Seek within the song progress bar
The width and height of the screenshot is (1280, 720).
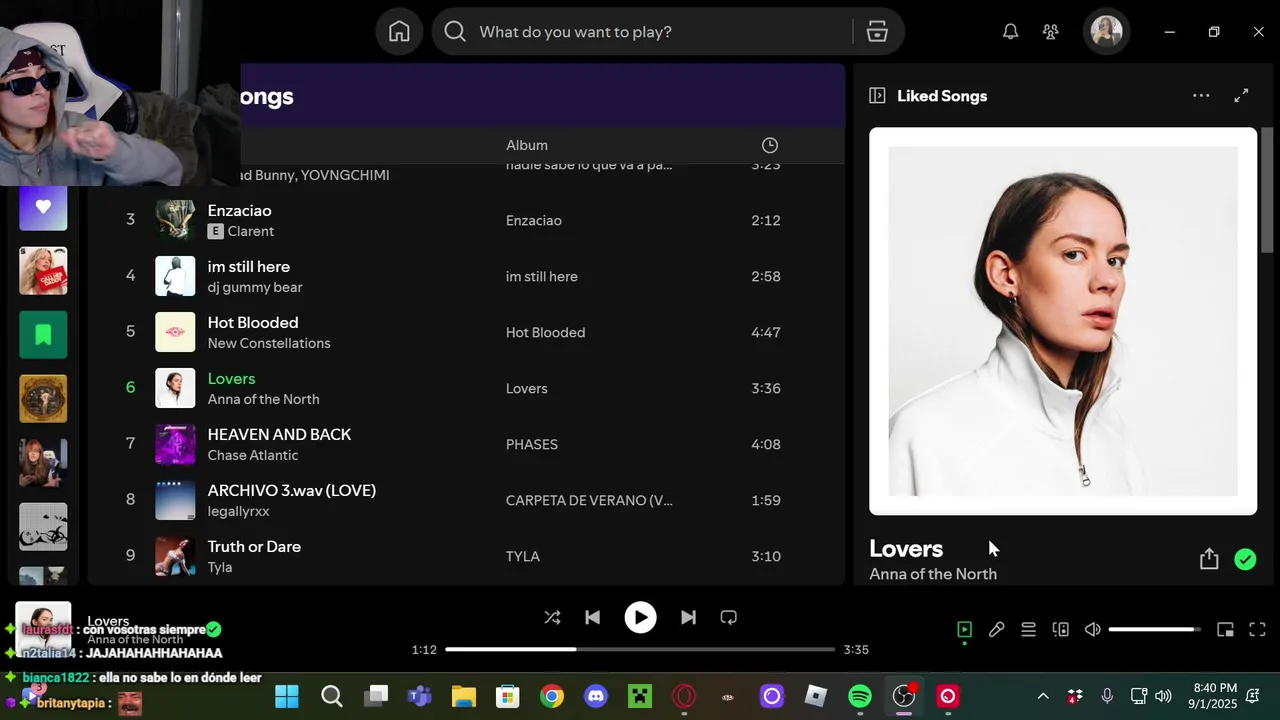[640, 649]
